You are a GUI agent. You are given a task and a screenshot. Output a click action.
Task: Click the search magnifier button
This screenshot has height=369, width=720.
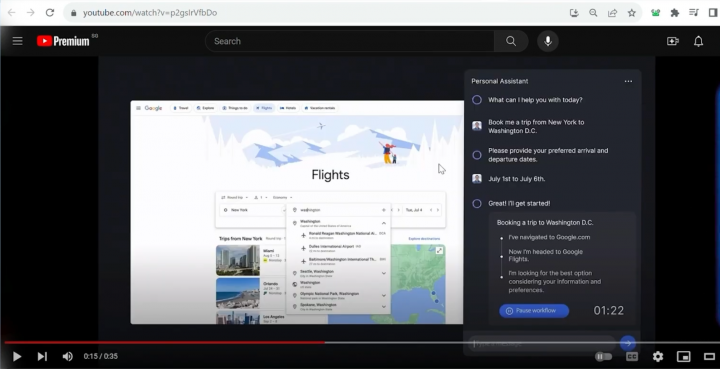coord(511,41)
